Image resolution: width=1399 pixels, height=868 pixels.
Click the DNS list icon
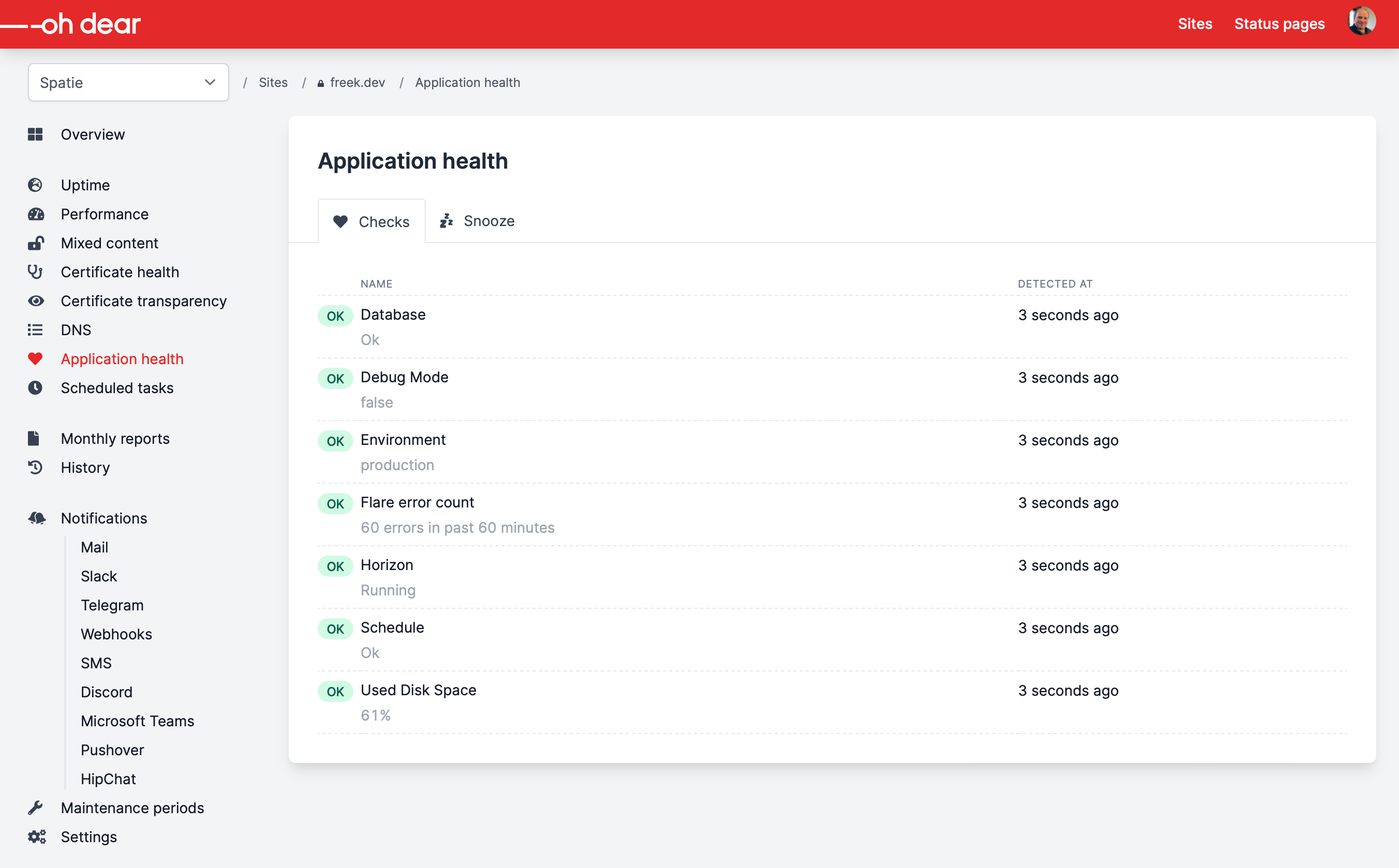point(36,330)
